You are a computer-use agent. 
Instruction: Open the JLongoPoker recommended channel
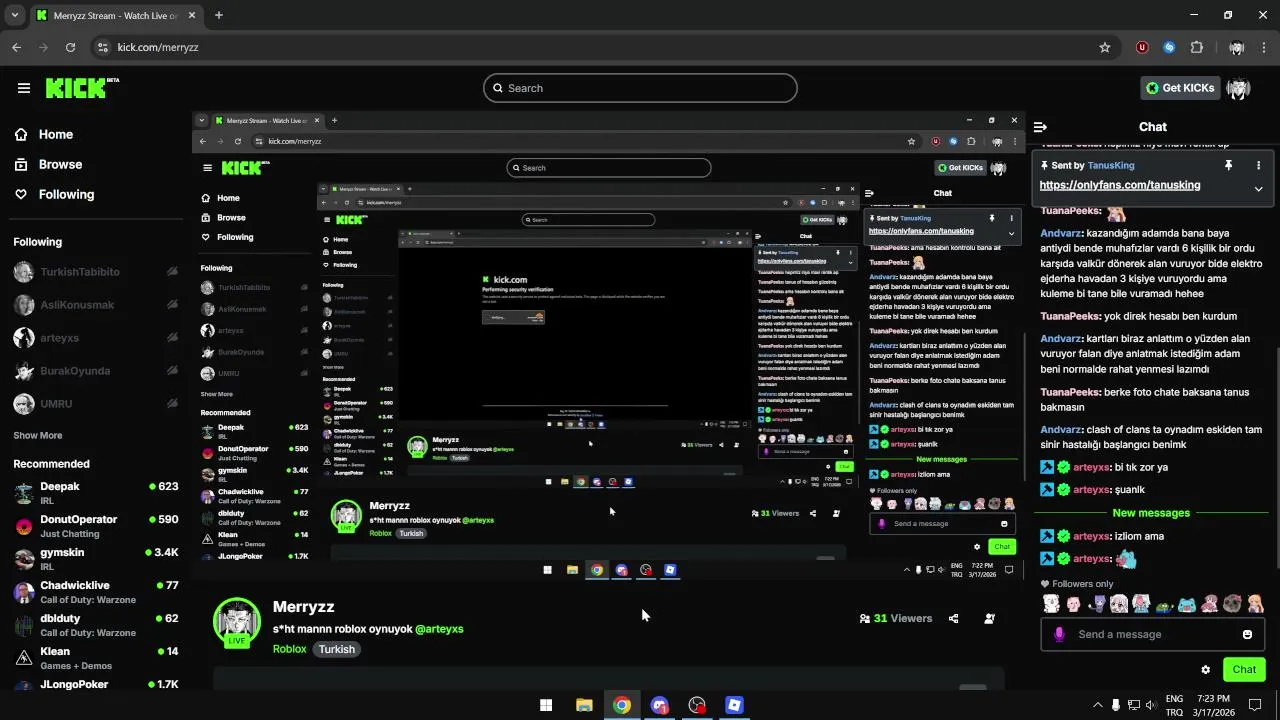[96, 685]
